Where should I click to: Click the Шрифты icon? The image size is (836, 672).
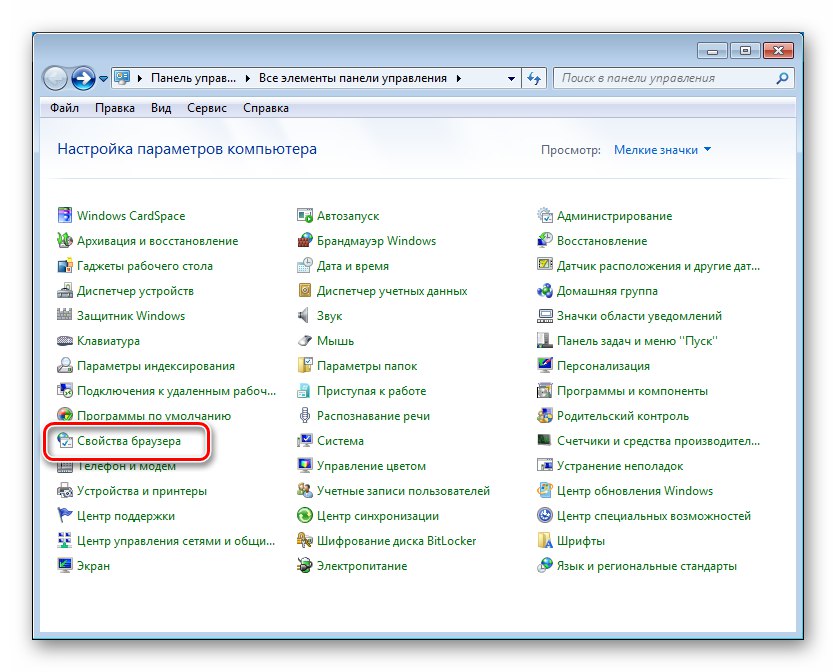tap(544, 540)
